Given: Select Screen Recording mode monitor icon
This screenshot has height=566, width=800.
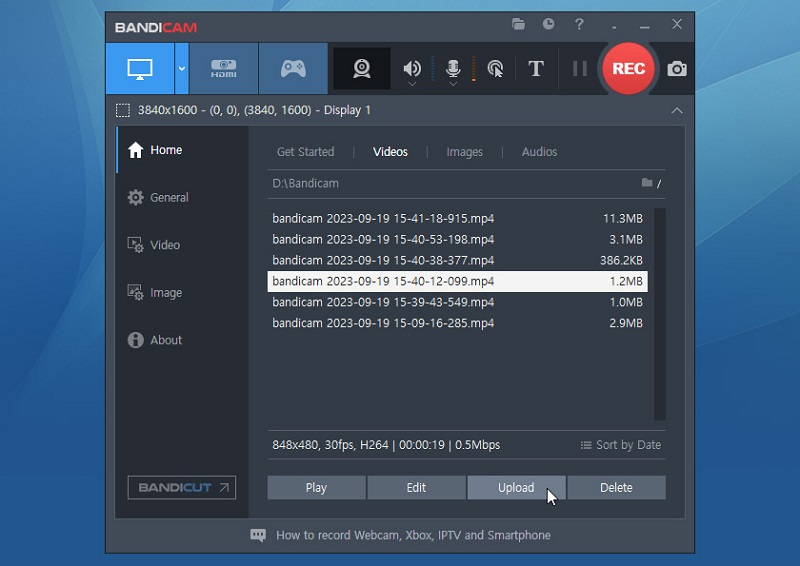Looking at the screenshot, I should [x=140, y=68].
